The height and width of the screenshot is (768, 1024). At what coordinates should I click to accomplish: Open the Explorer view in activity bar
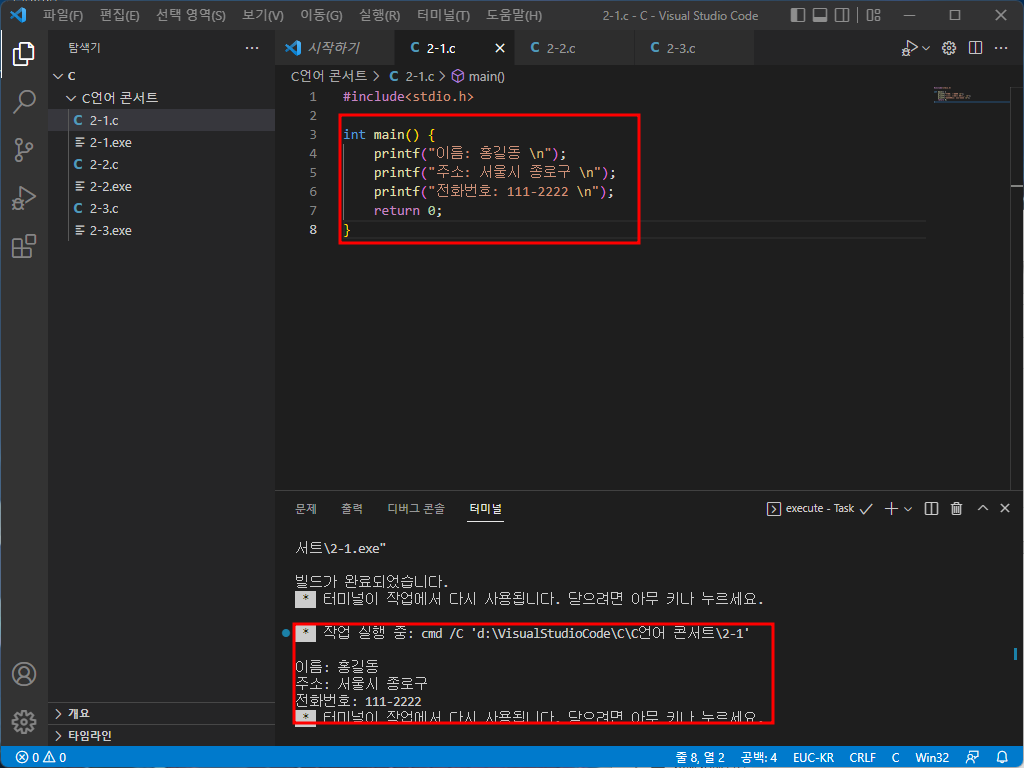(x=24, y=54)
